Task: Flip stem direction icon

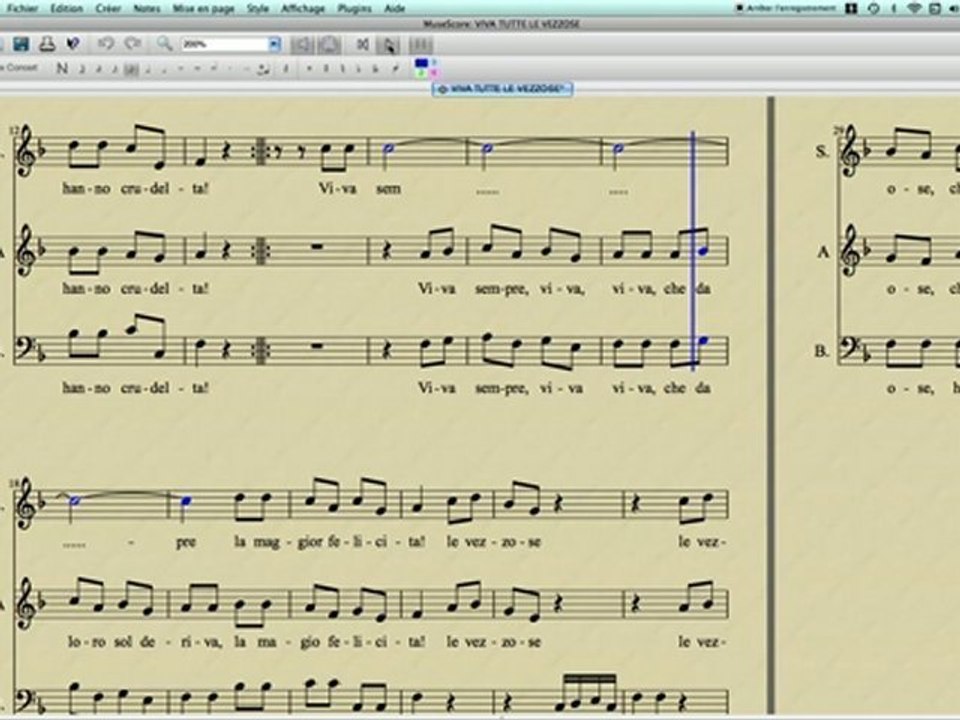Action: (x=395, y=69)
